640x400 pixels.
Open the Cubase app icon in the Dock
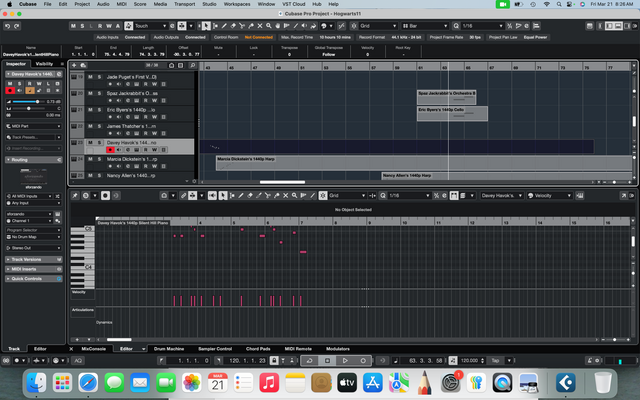[566, 383]
